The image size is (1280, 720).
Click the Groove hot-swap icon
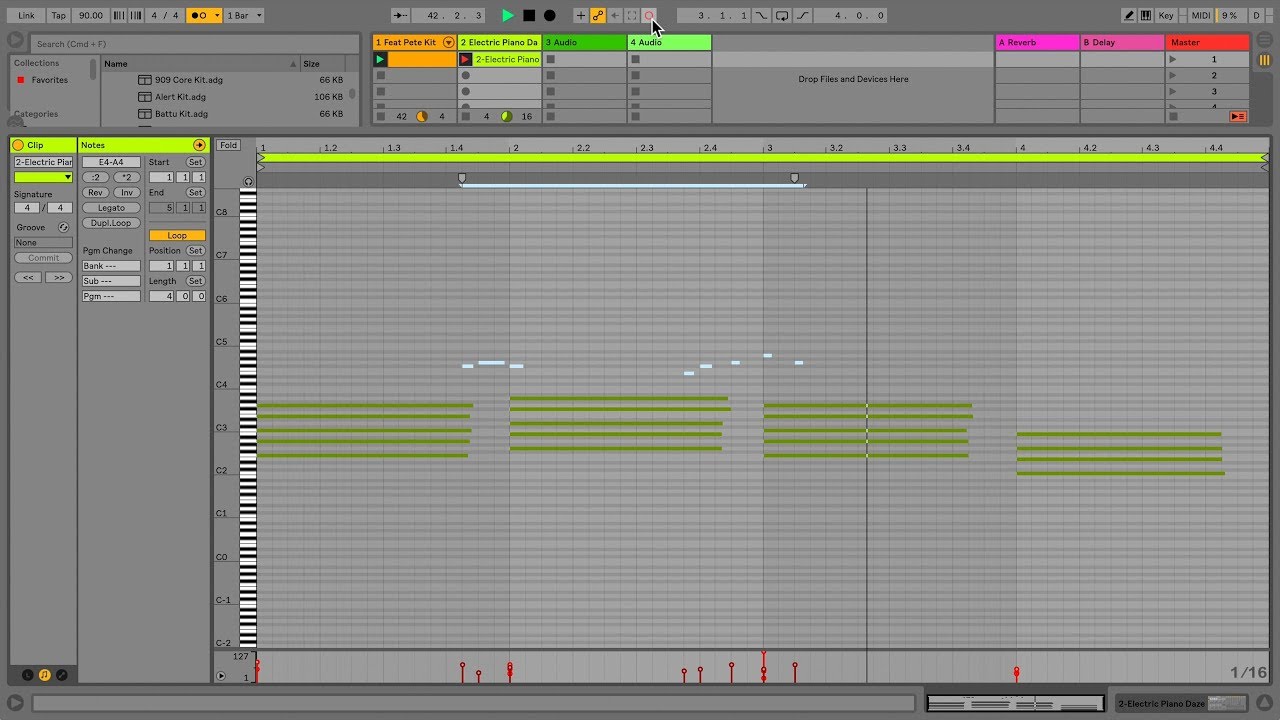point(64,228)
